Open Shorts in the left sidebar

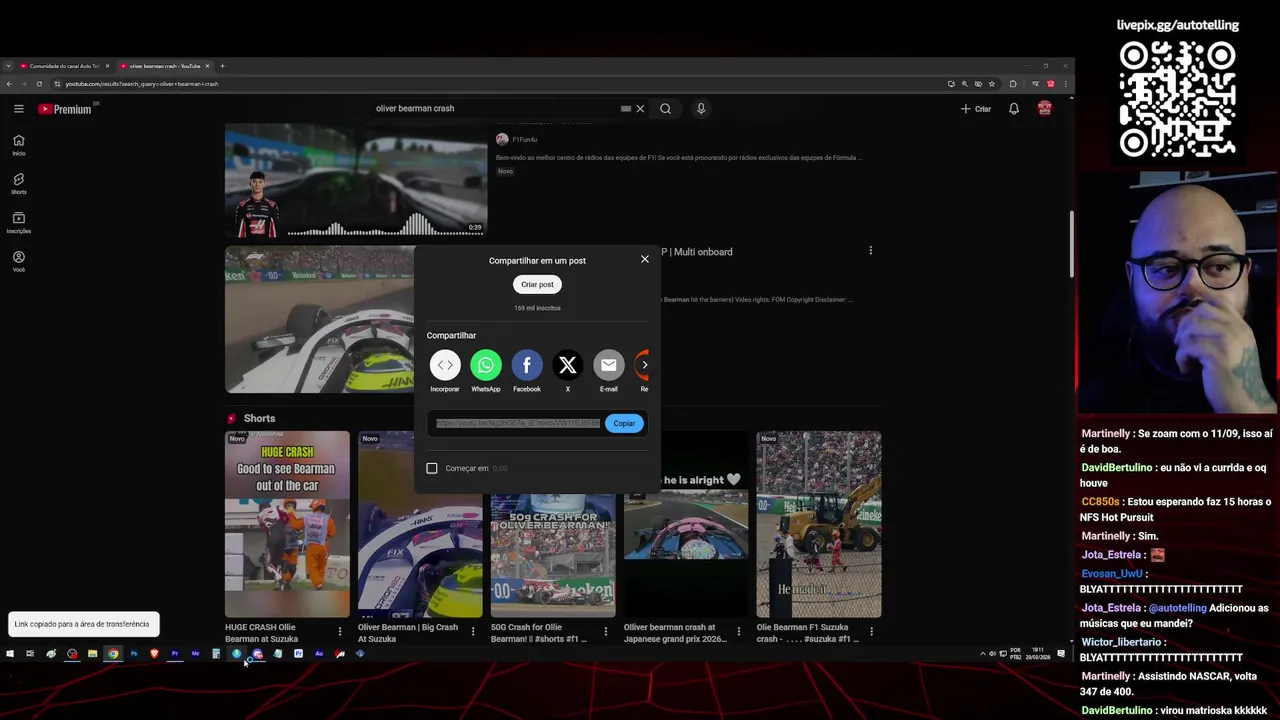click(18, 184)
